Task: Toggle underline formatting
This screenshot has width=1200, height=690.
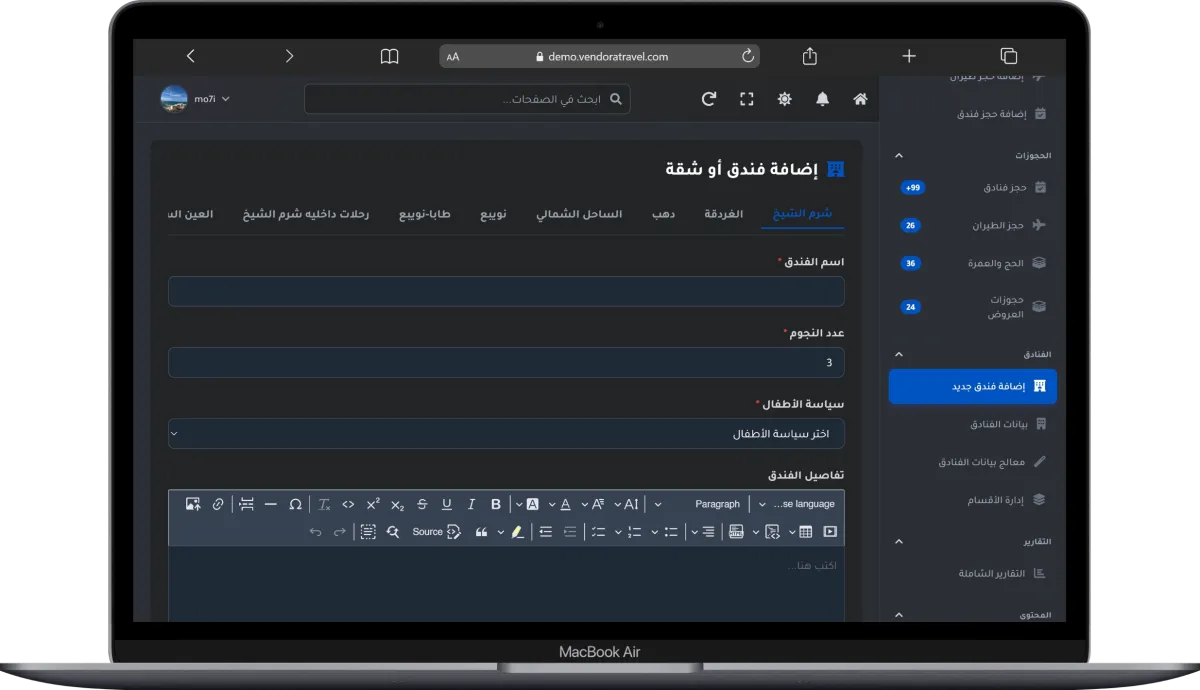Action: point(446,504)
